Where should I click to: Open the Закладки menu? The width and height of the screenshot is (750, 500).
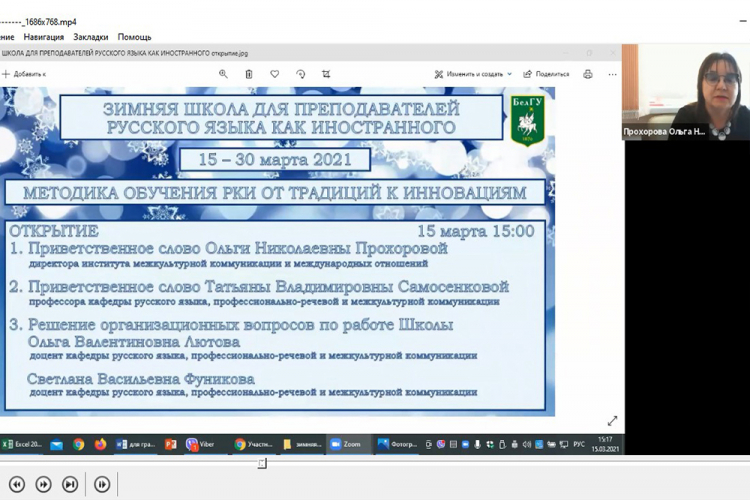(90, 37)
